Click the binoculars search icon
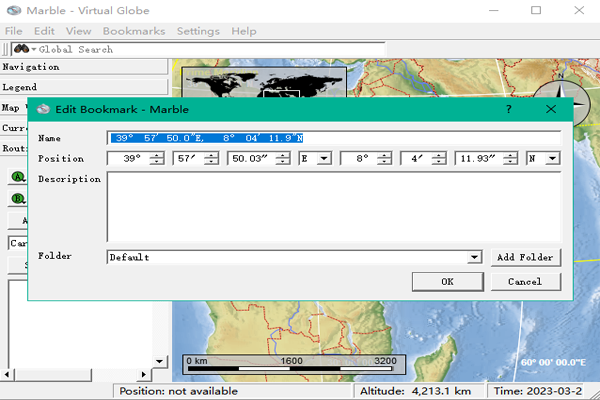 pyautogui.click(x=21, y=49)
